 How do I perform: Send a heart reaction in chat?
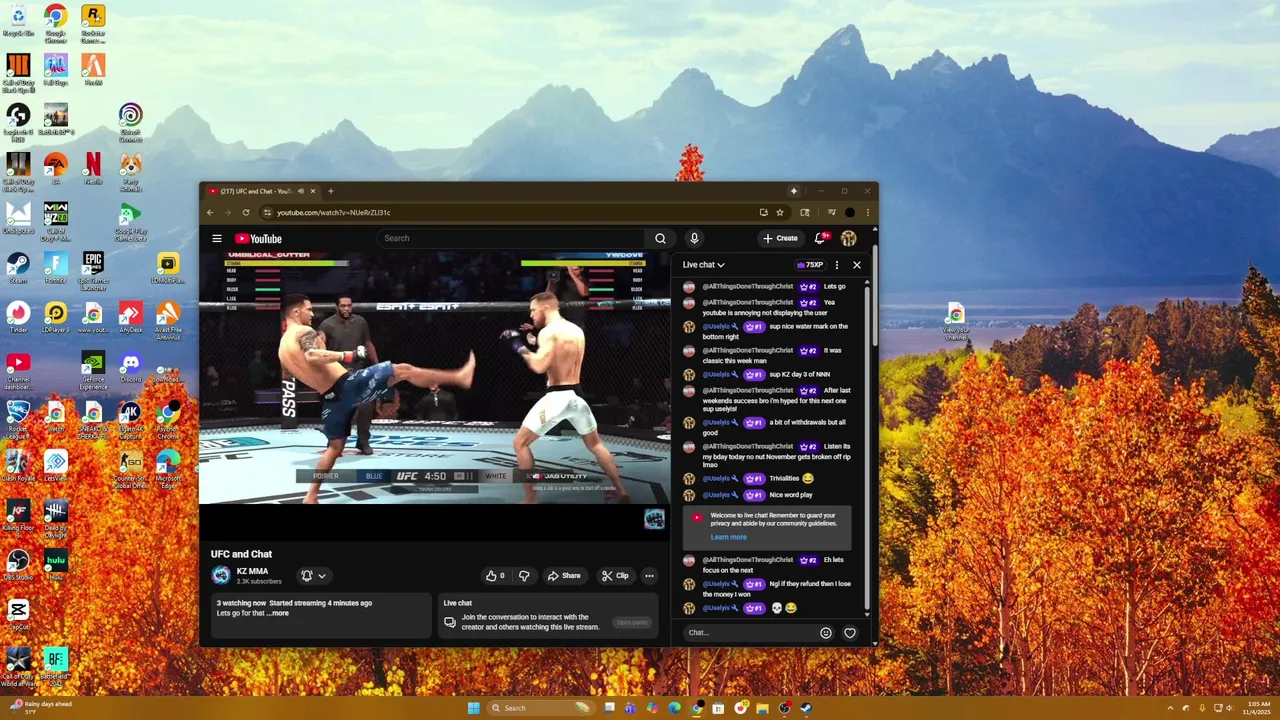(x=850, y=633)
